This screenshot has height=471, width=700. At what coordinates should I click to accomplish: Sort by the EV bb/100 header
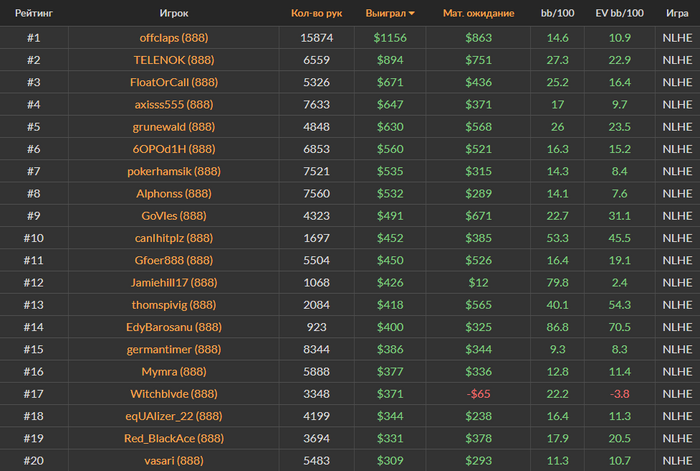pos(619,14)
